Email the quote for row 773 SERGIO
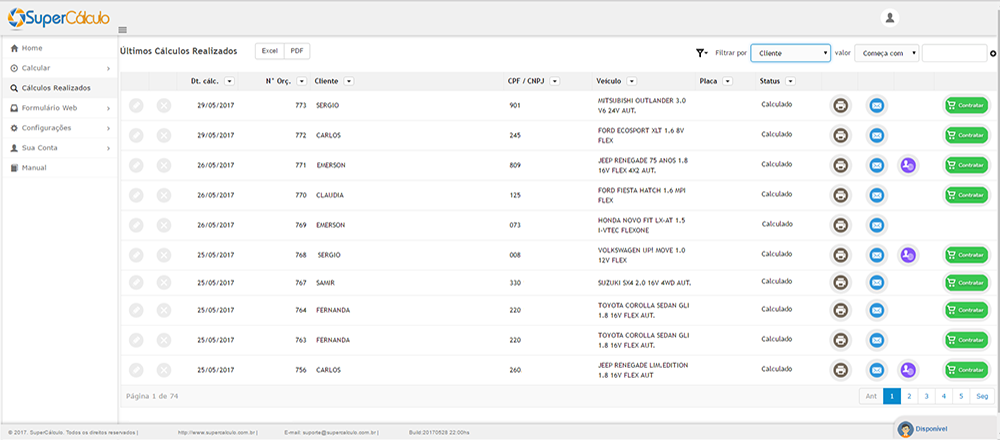Image resolution: width=1000 pixels, height=440 pixels. (x=876, y=105)
